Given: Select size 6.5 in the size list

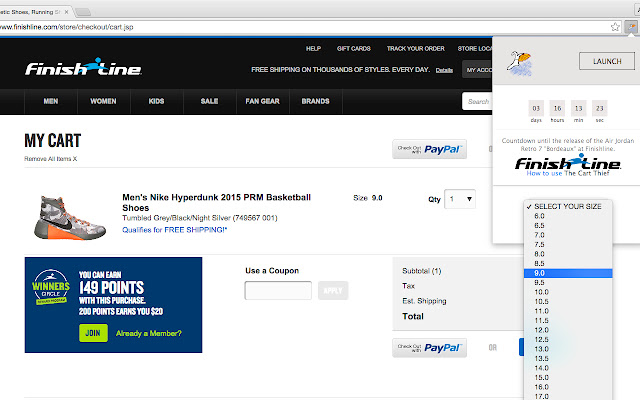Looking at the screenshot, I should coord(568,226).
